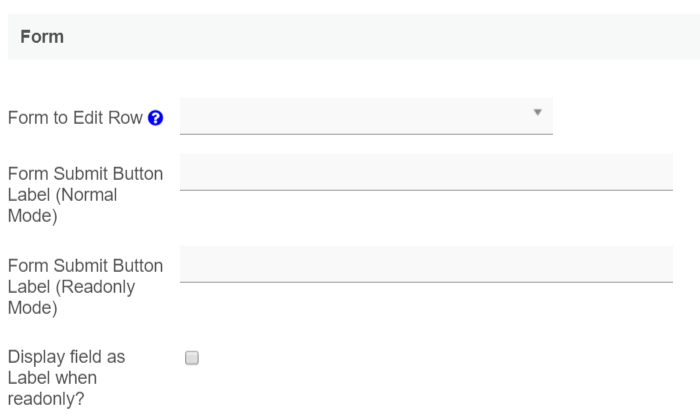Click the blue help icon beside Form to Edit Row

pyautogui.click(x=155, y=118)
